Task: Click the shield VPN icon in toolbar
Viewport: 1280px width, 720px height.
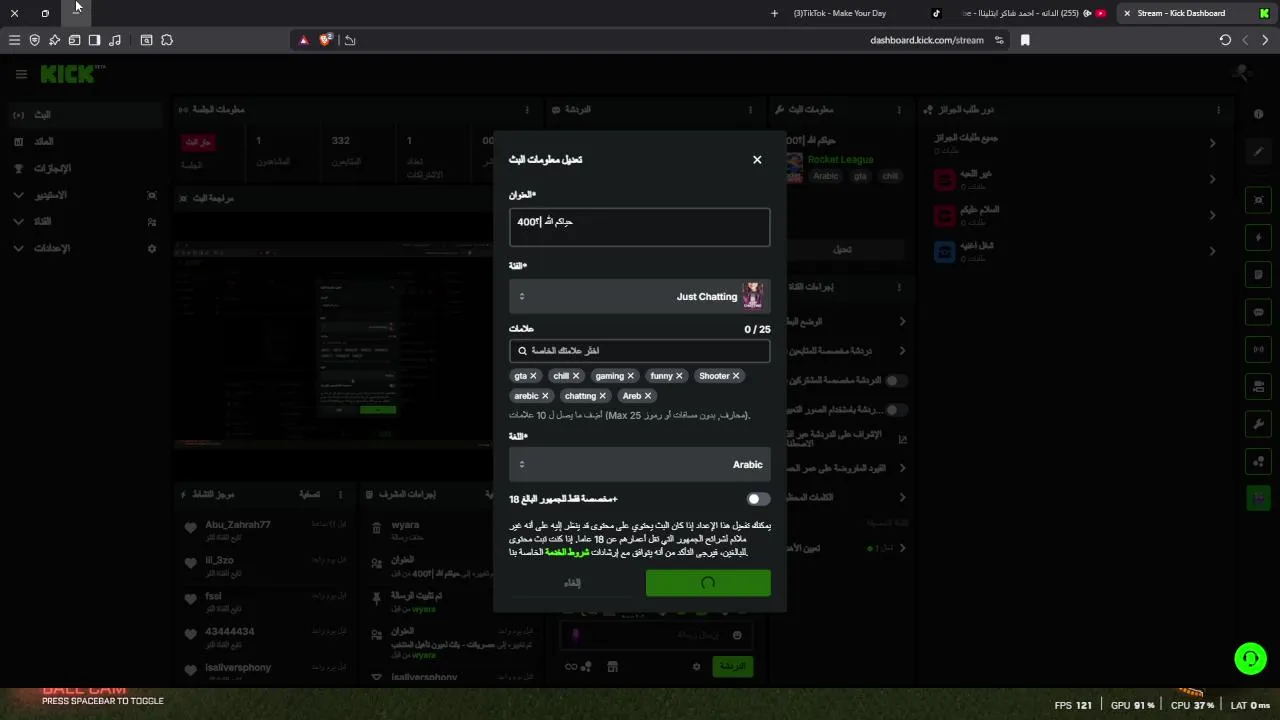Action: coord(35,40)
